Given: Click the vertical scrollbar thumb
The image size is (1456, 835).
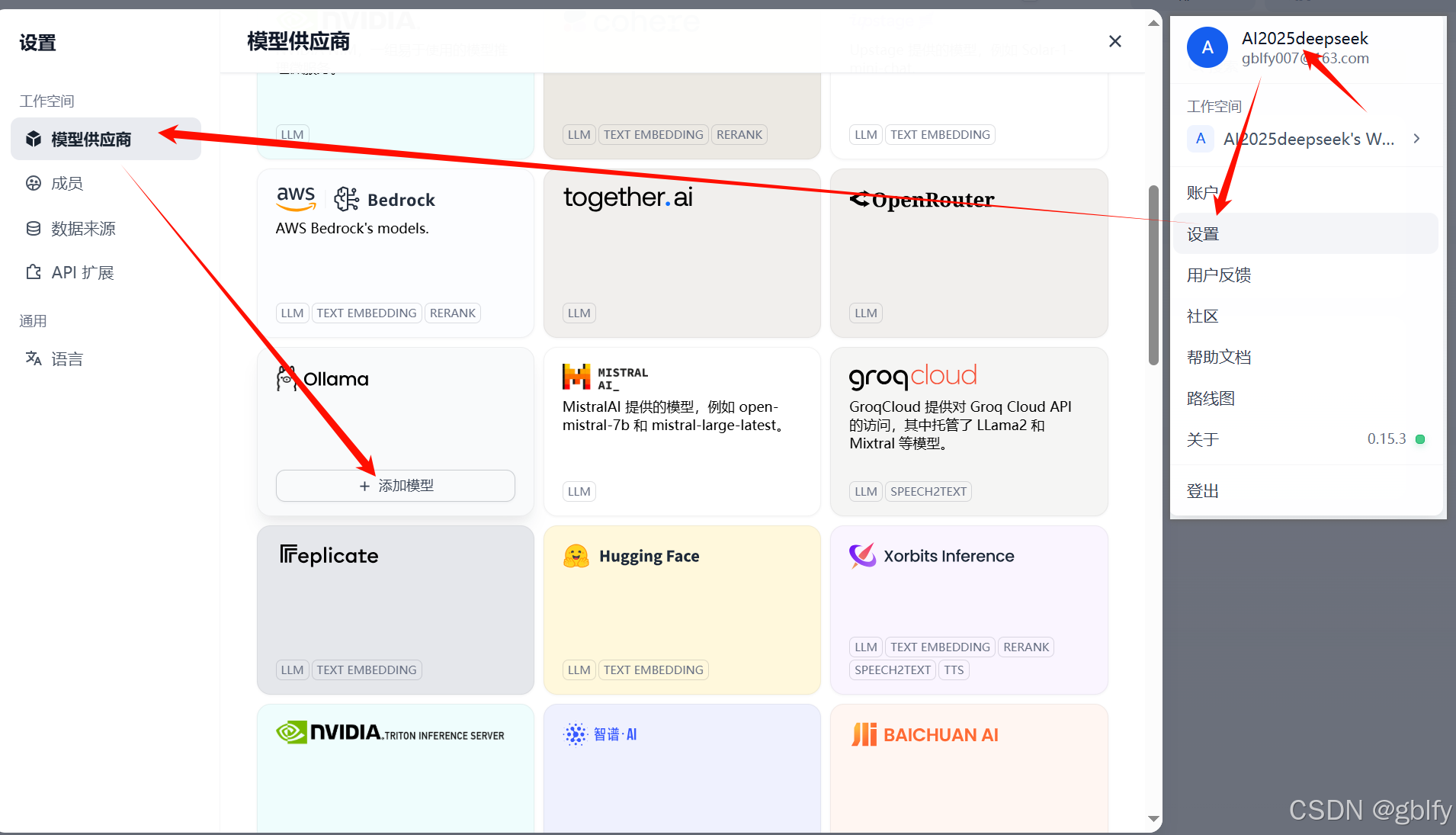Looking at the screenshot, I should tap(1153, 275).
